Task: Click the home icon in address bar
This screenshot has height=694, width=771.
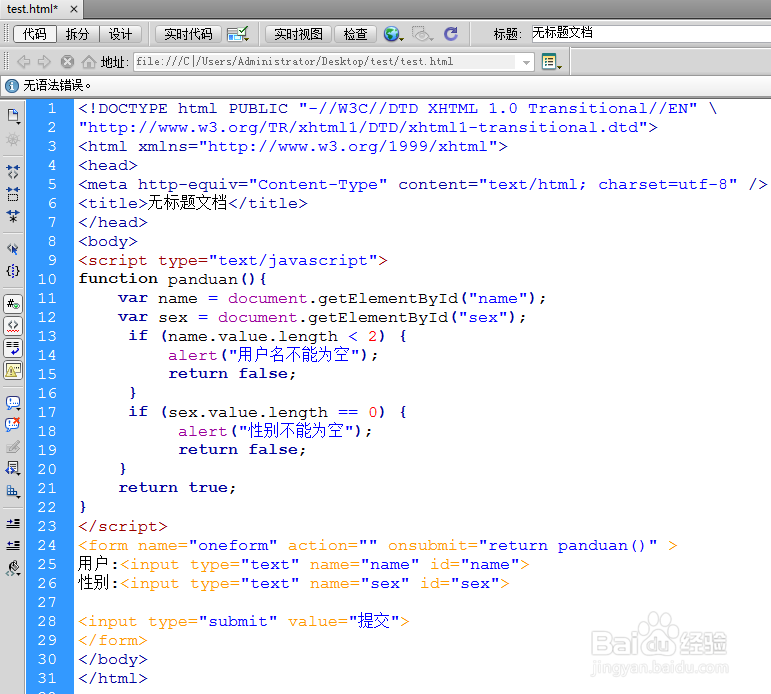Action: pos(89,61)
